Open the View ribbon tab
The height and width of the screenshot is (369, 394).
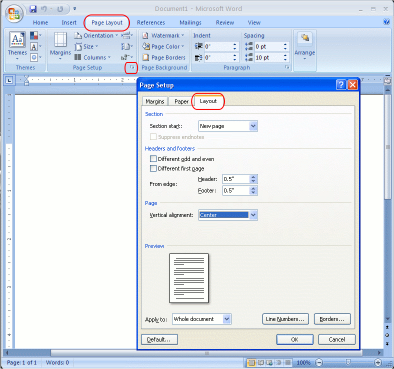coord(254,22)
